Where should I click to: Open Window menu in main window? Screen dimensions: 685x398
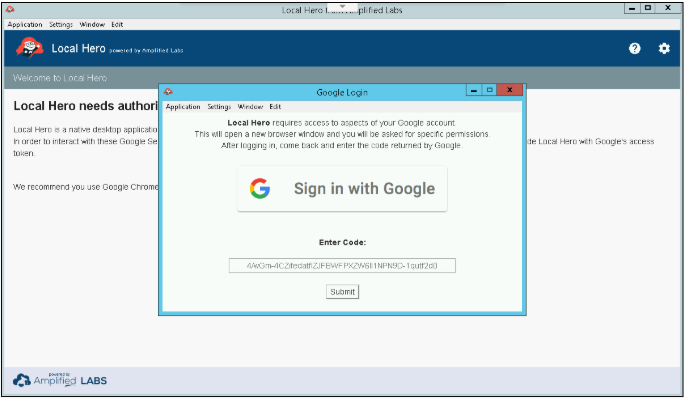[92, 24]
